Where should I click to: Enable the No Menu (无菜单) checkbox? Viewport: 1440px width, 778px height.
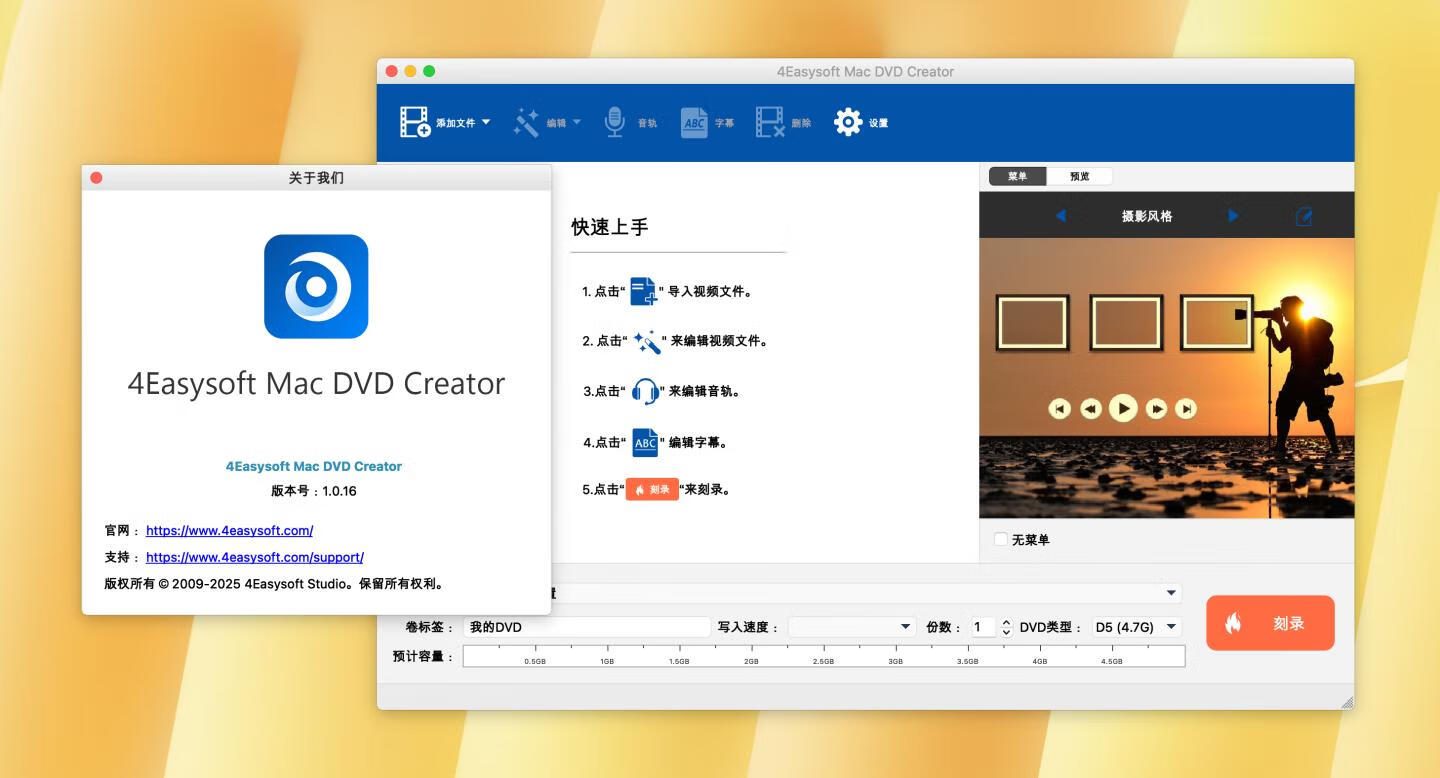click(1001, 540)
